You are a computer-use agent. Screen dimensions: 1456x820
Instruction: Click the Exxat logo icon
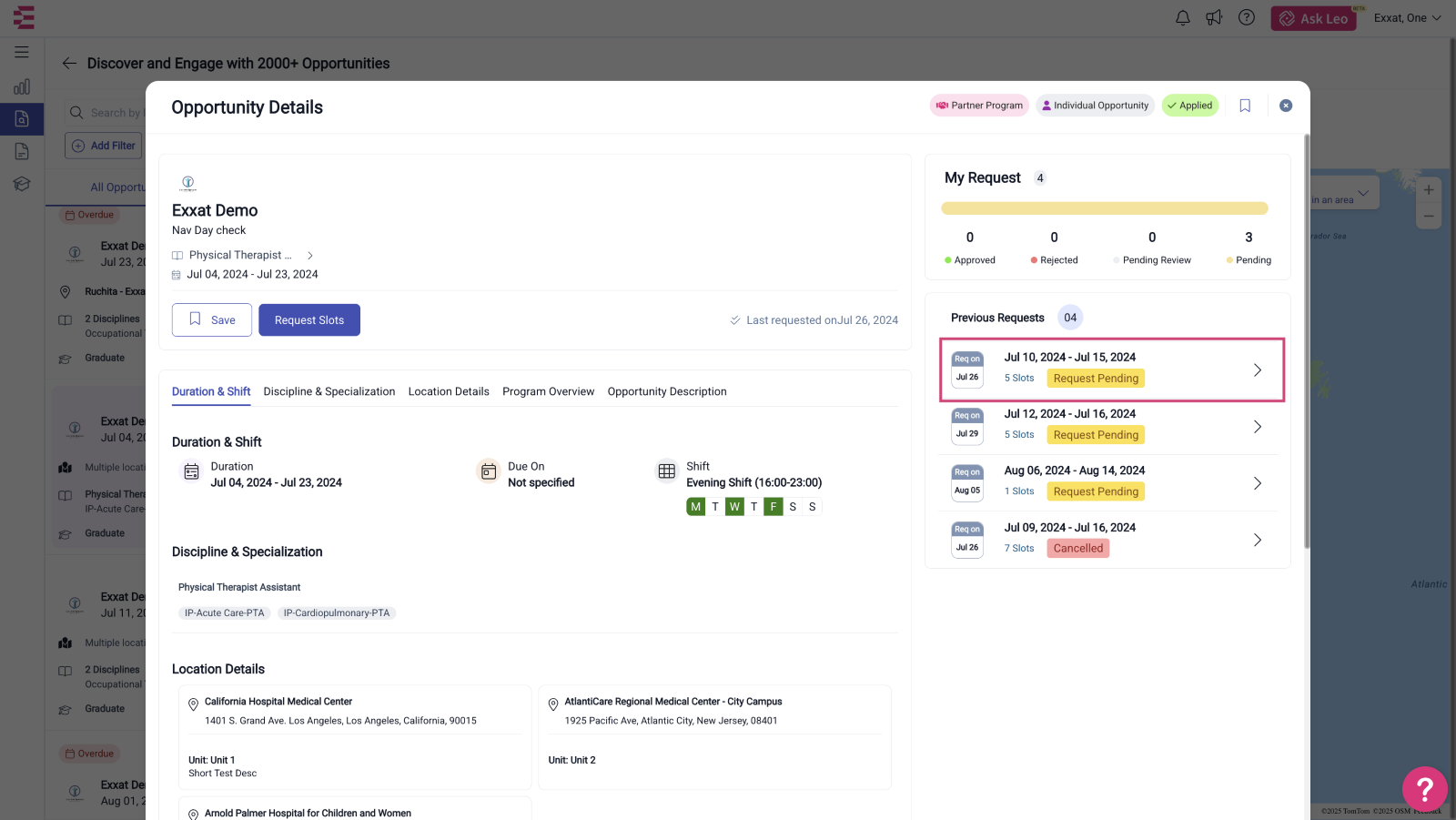(x=24, y=17)
